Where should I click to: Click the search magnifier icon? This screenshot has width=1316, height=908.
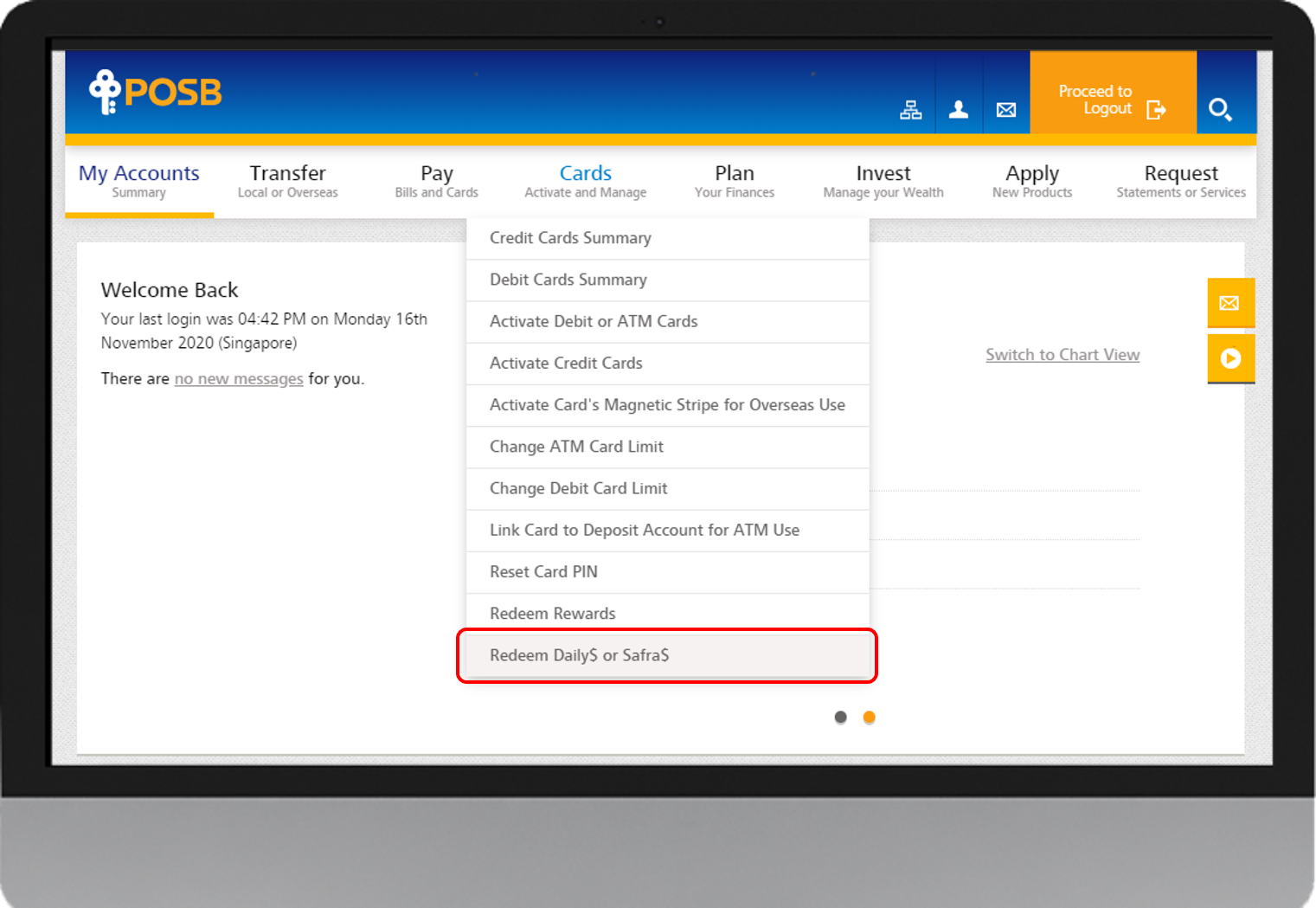[1220, 110]
